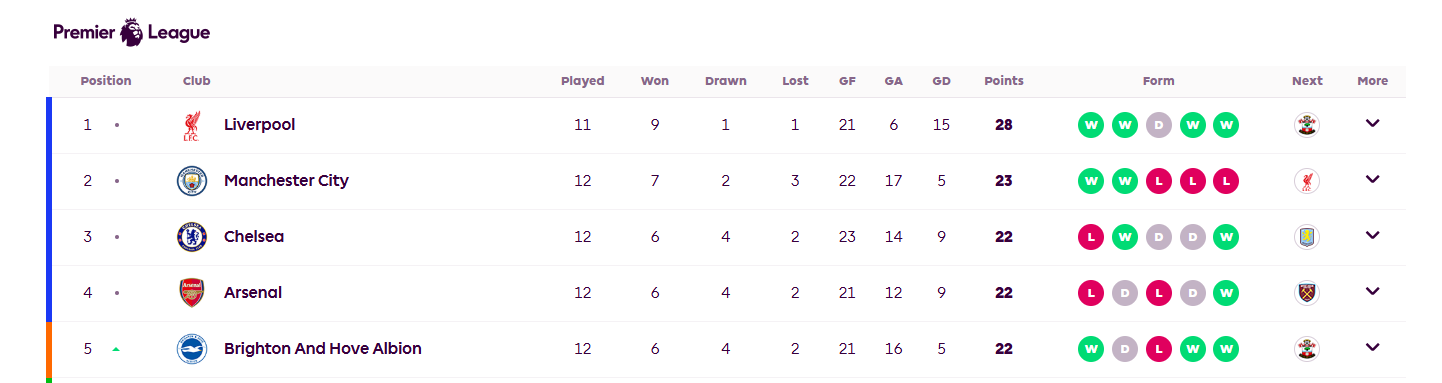The image size is (1442, 383).
Task: Click Manchester City's most recent loss badge
Action: coord(1225,181)
